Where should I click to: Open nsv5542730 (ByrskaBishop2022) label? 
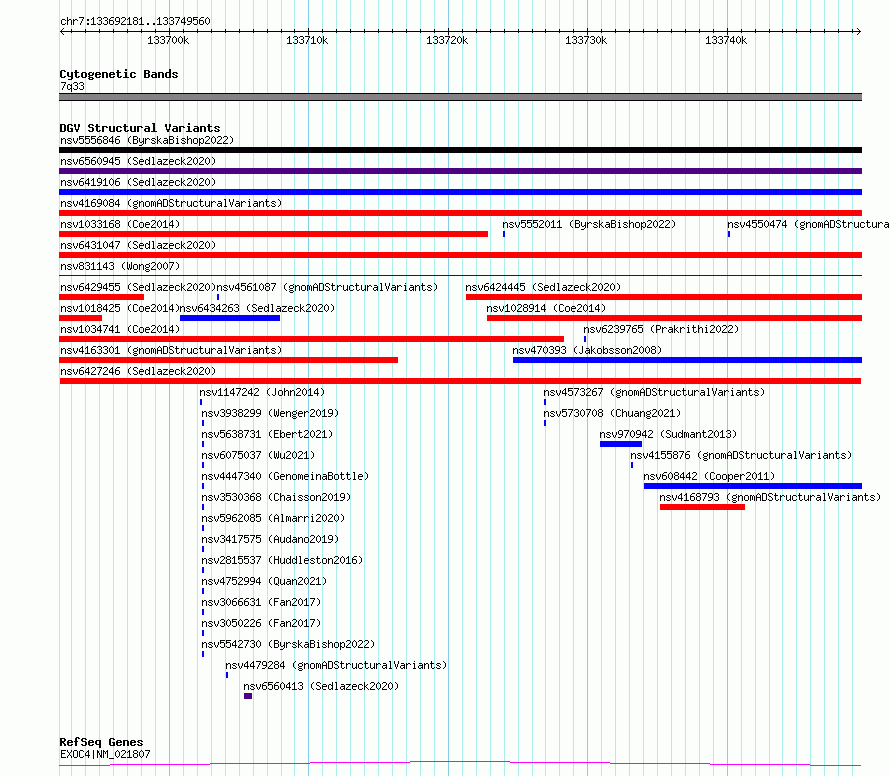[x=288, y=644]
